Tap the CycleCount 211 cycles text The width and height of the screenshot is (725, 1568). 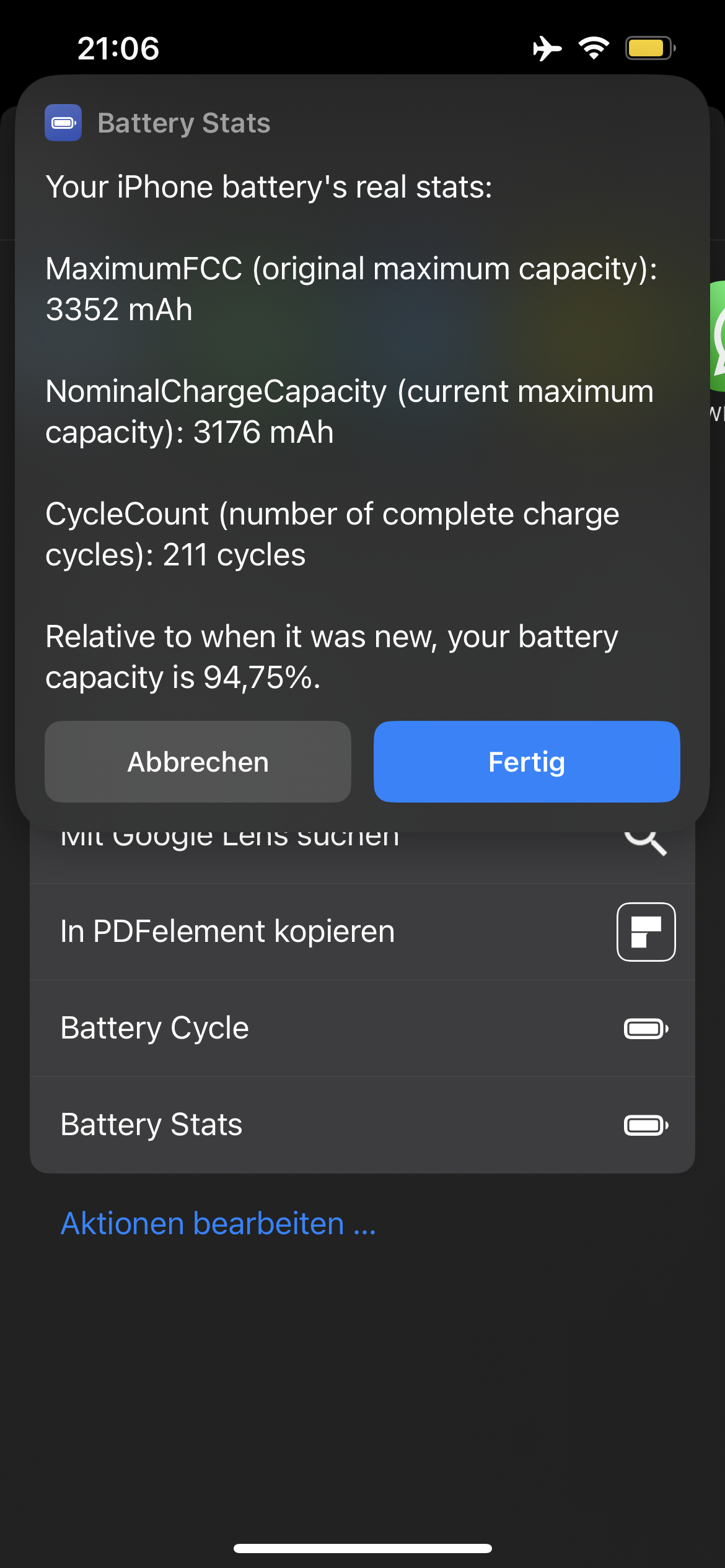[x=332, y=534]
